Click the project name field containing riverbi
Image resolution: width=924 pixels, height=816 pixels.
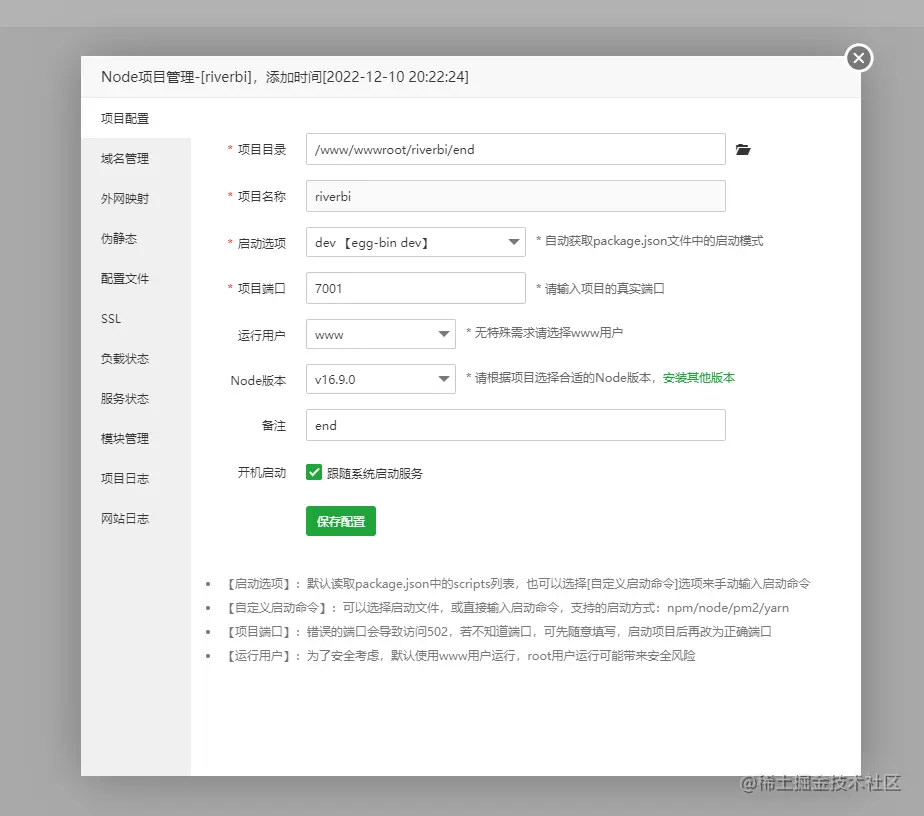(516, 196)
